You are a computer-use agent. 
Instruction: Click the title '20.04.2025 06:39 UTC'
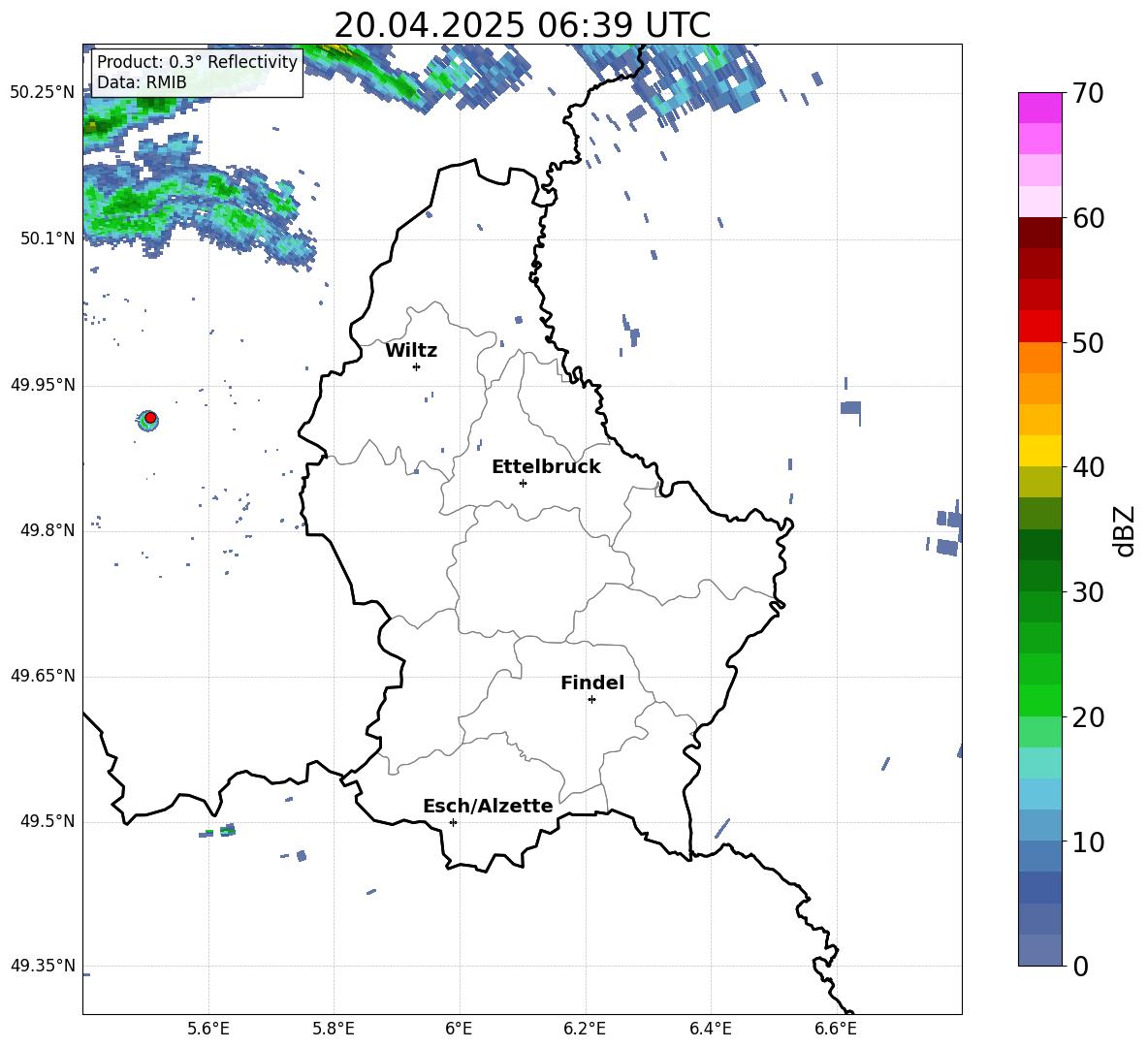click(522, 25)
